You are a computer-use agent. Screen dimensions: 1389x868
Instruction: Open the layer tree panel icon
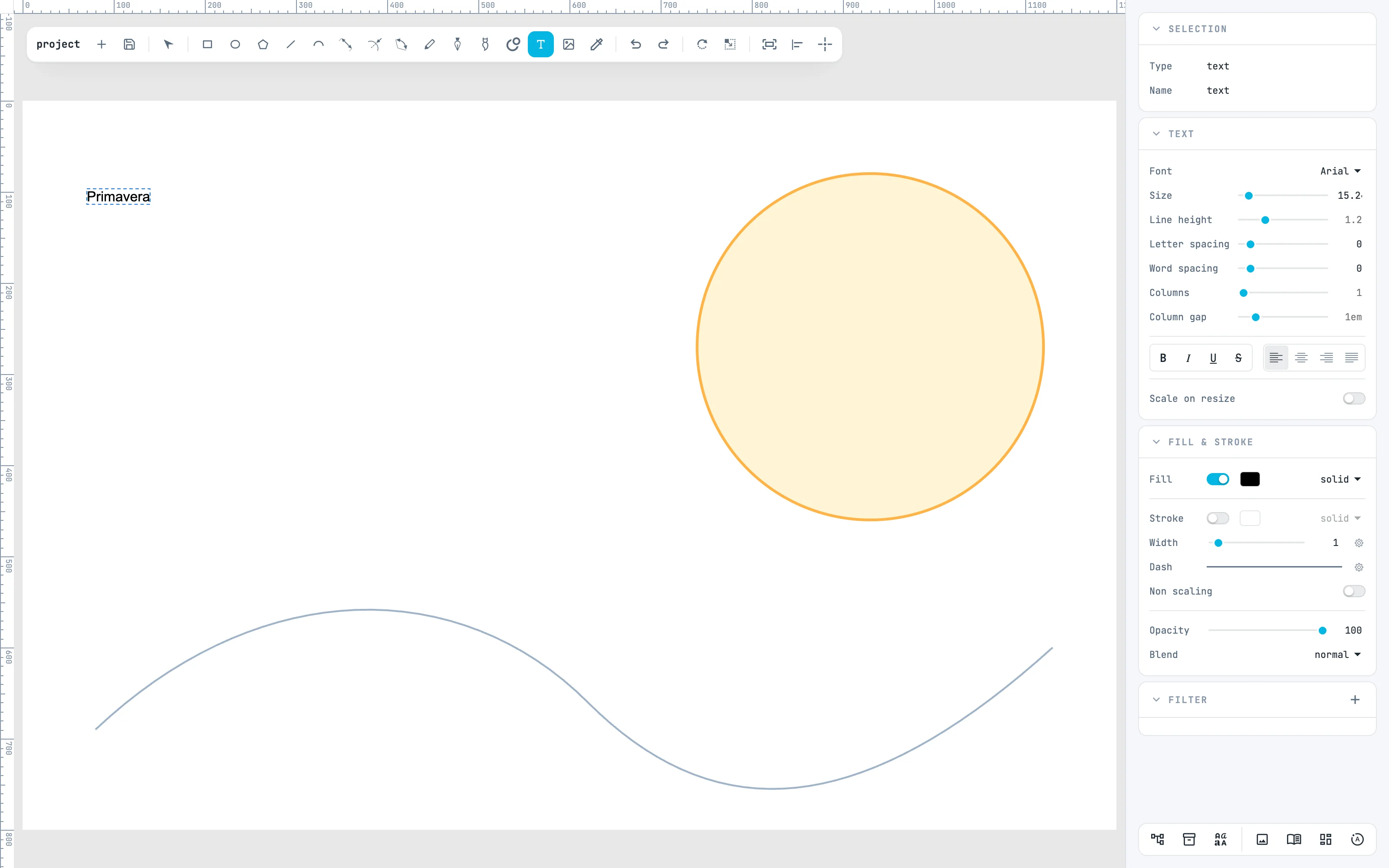[x=1158, y=839]
